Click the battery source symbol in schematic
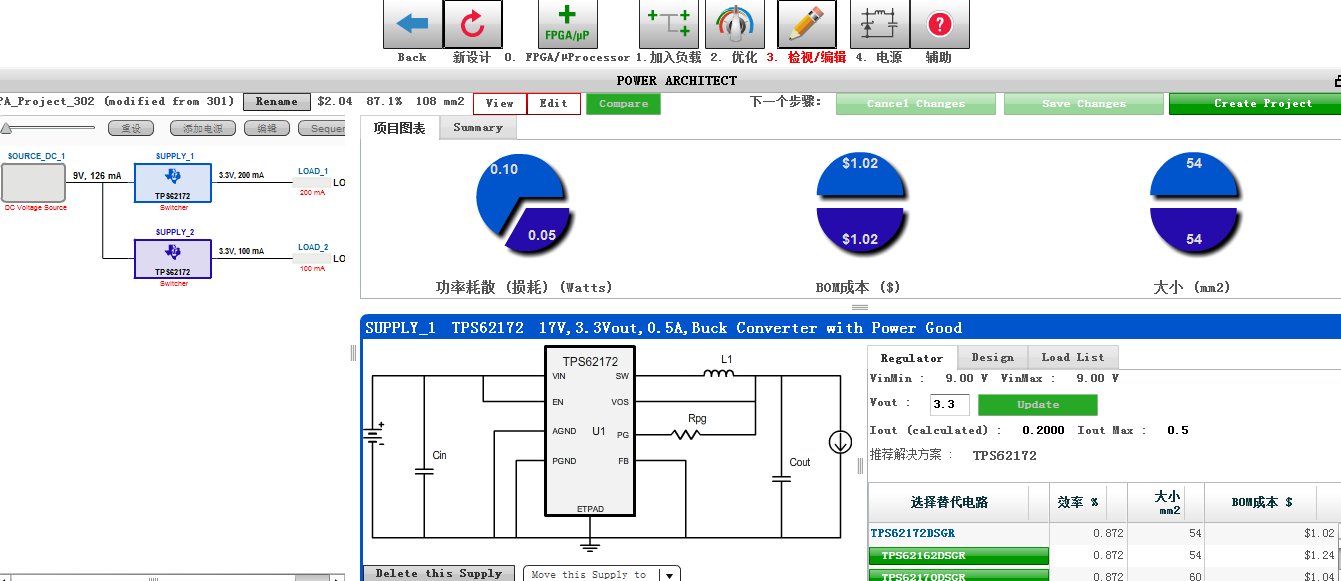 pos(376,436)
